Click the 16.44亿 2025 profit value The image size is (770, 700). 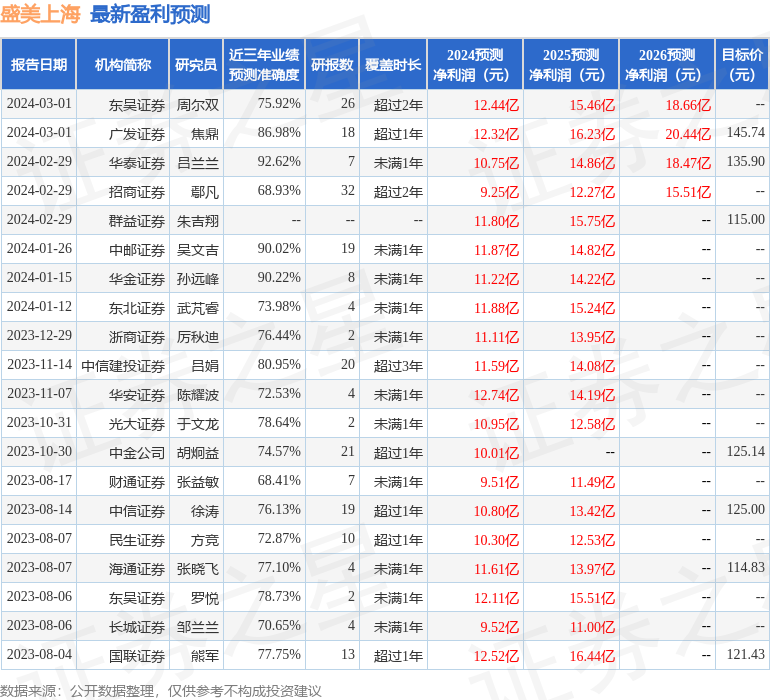click(x=592, y=655)
